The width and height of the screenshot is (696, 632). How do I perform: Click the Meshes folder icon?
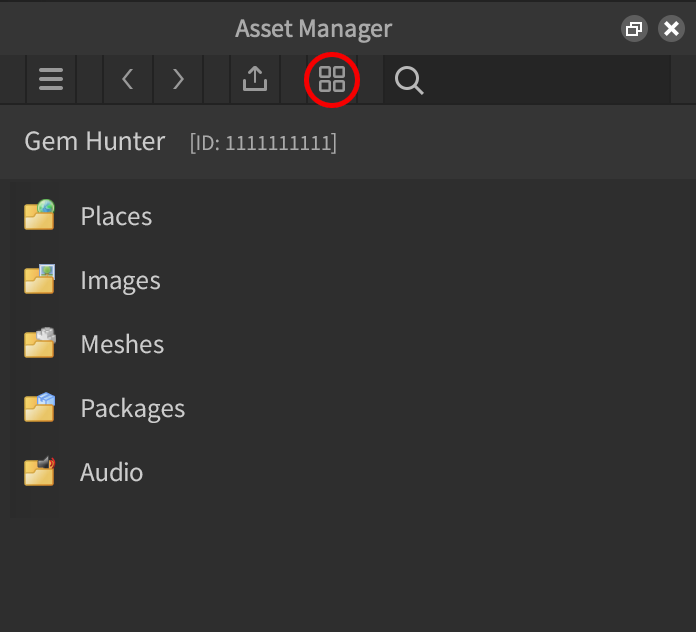39,344
